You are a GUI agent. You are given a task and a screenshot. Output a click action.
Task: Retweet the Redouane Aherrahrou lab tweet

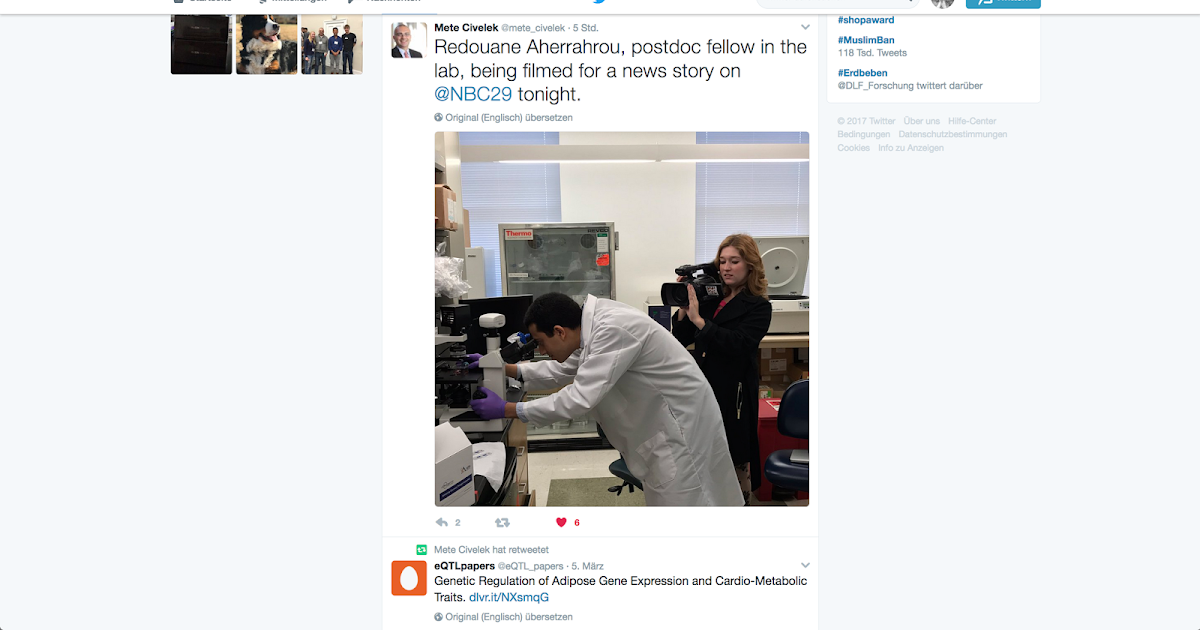[x=502, y=522]
